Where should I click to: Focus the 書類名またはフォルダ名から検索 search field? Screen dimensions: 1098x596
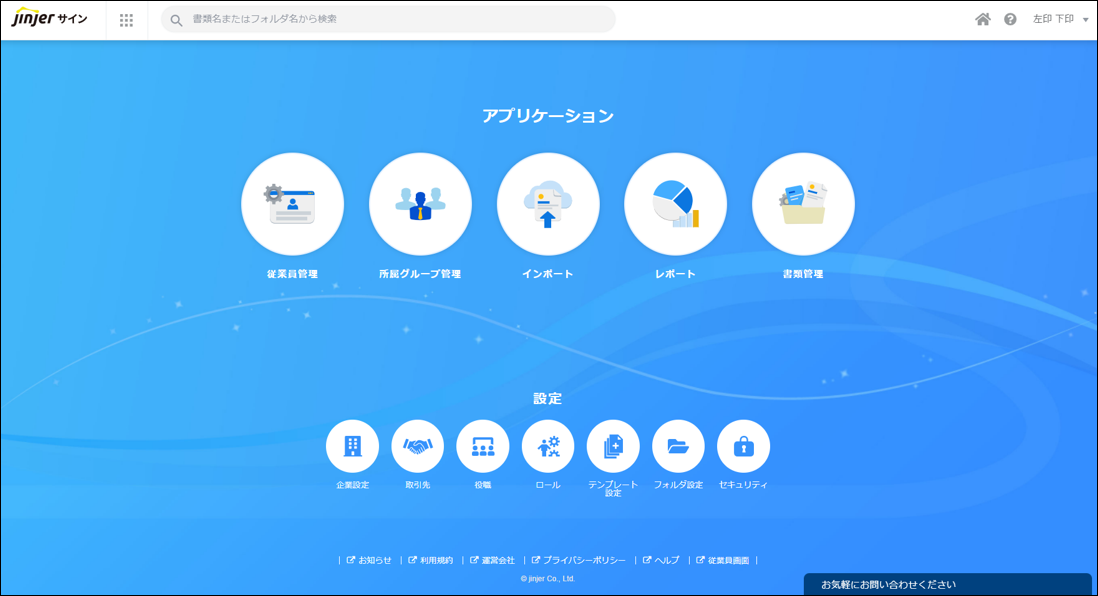[389, 20]
